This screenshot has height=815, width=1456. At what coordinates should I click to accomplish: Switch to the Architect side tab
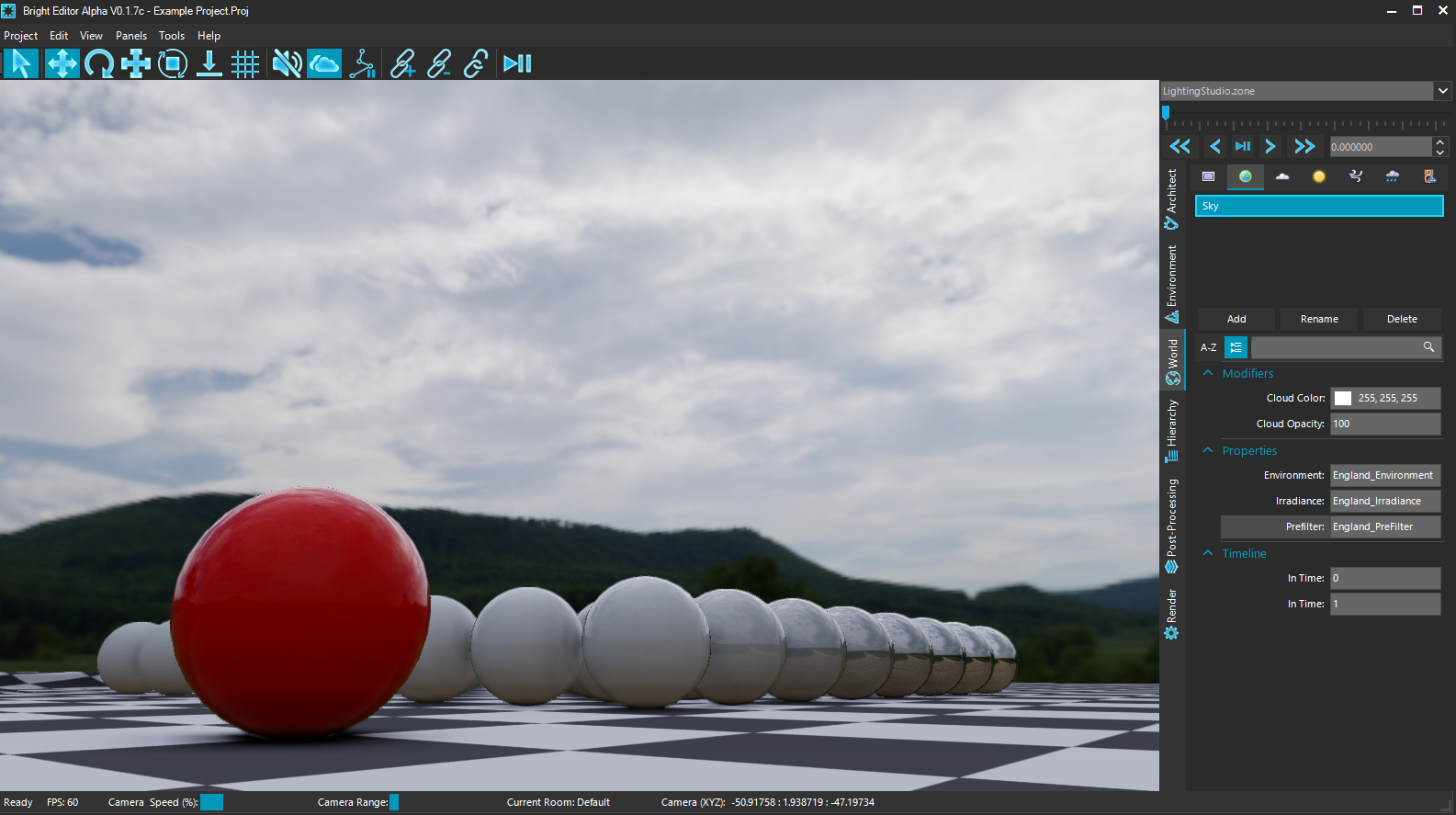(x=1172, y=198)
